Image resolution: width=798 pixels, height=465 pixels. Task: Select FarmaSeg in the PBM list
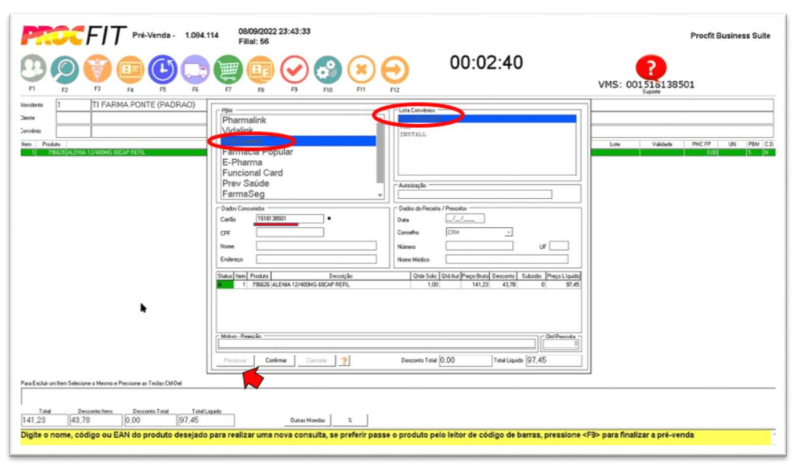(243, 194)
